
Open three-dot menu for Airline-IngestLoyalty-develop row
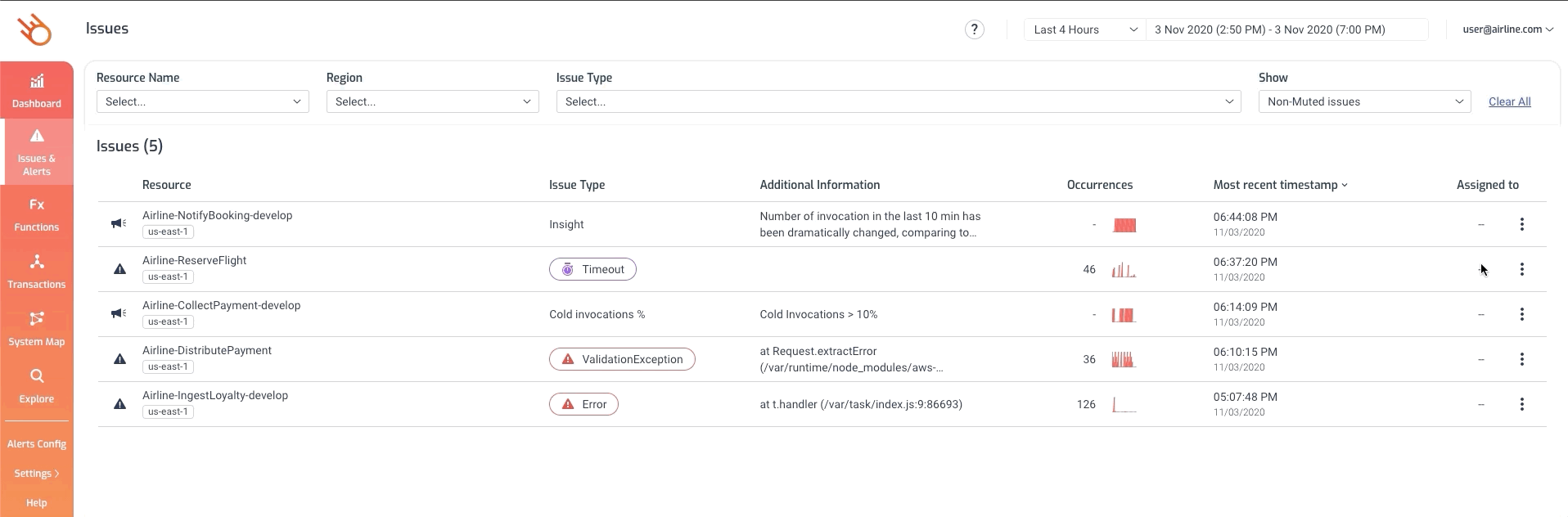pos(1522,404)
